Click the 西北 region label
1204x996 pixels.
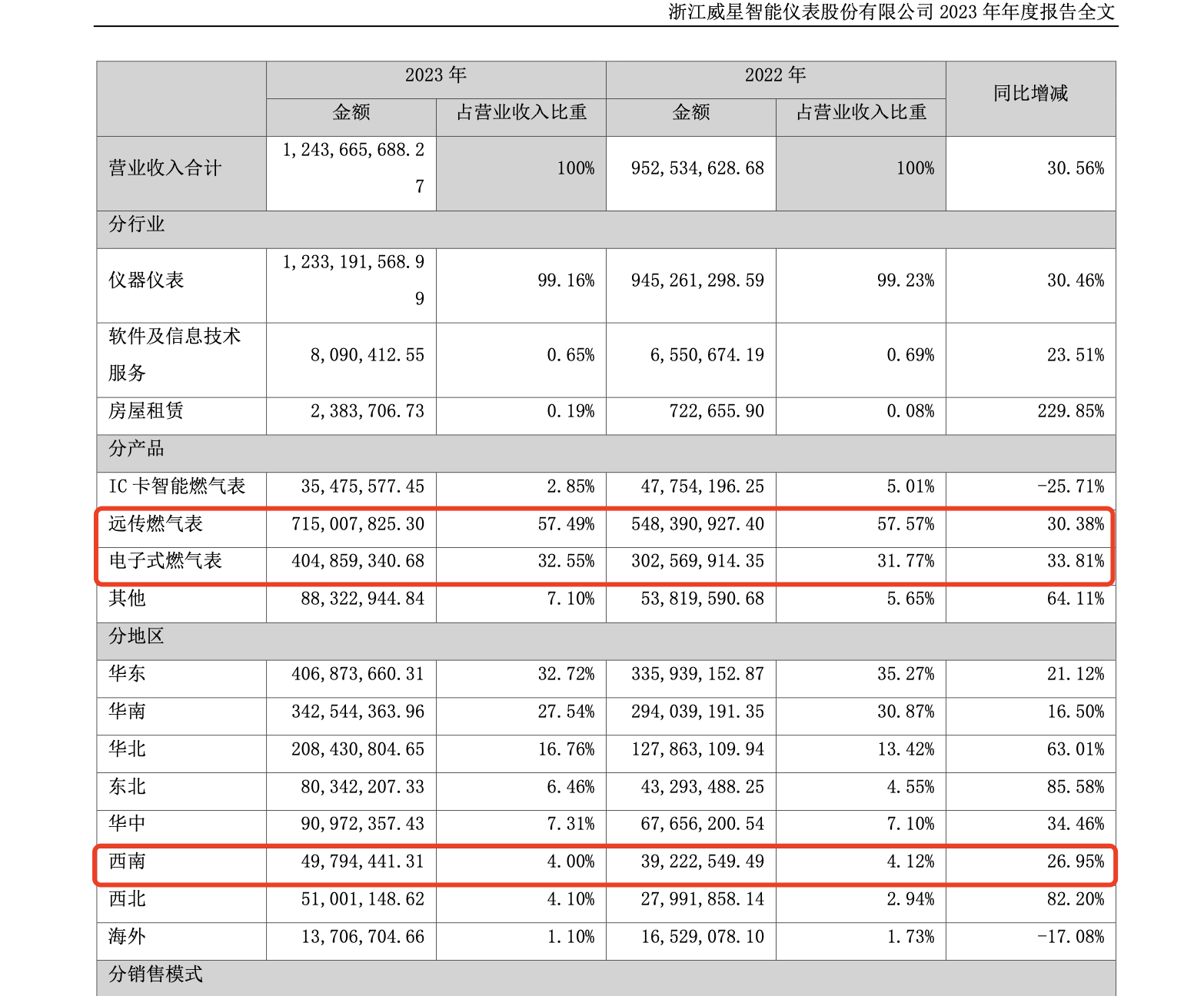coord(127,899)
